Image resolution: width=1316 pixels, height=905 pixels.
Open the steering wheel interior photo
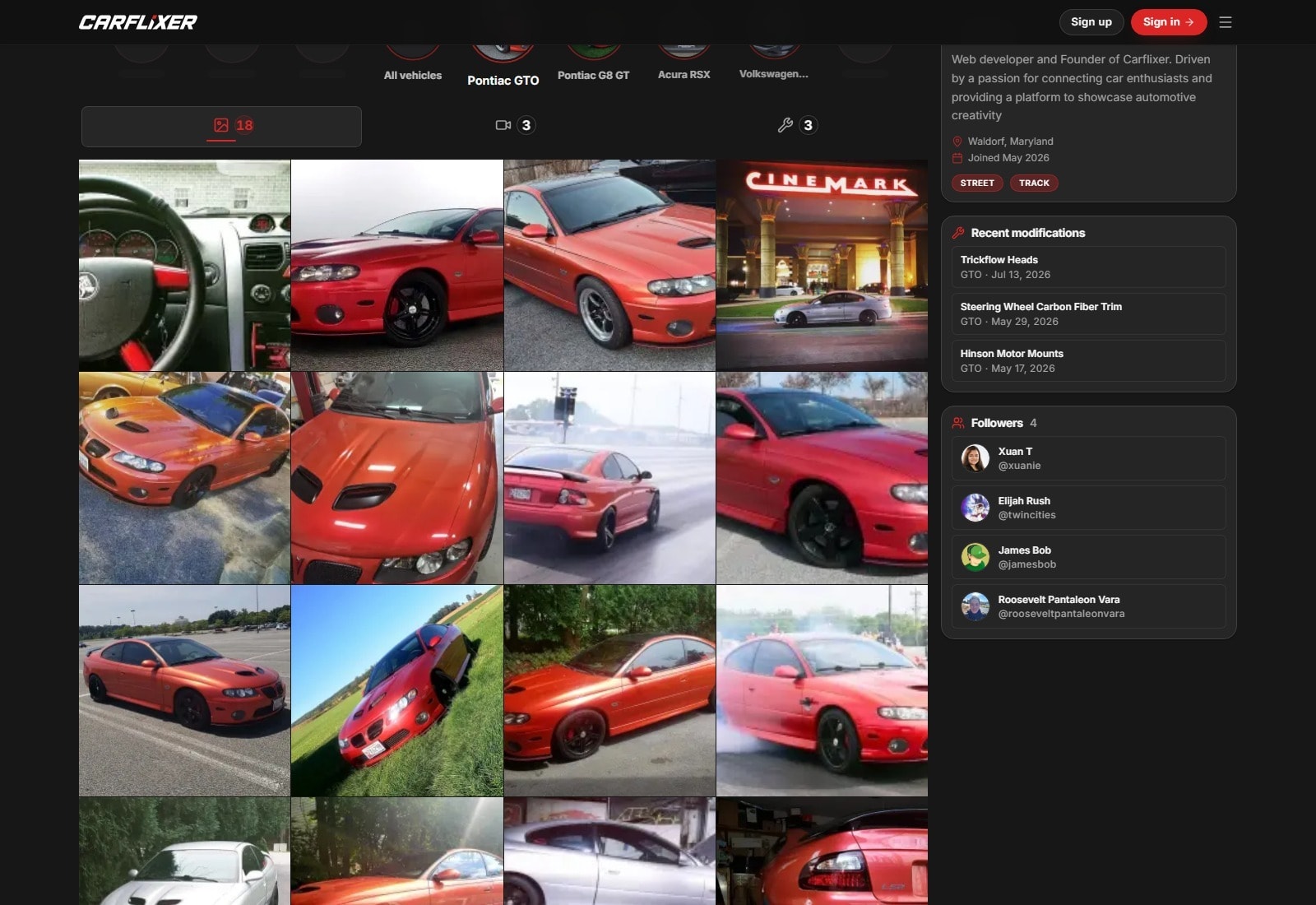(184, 265)
